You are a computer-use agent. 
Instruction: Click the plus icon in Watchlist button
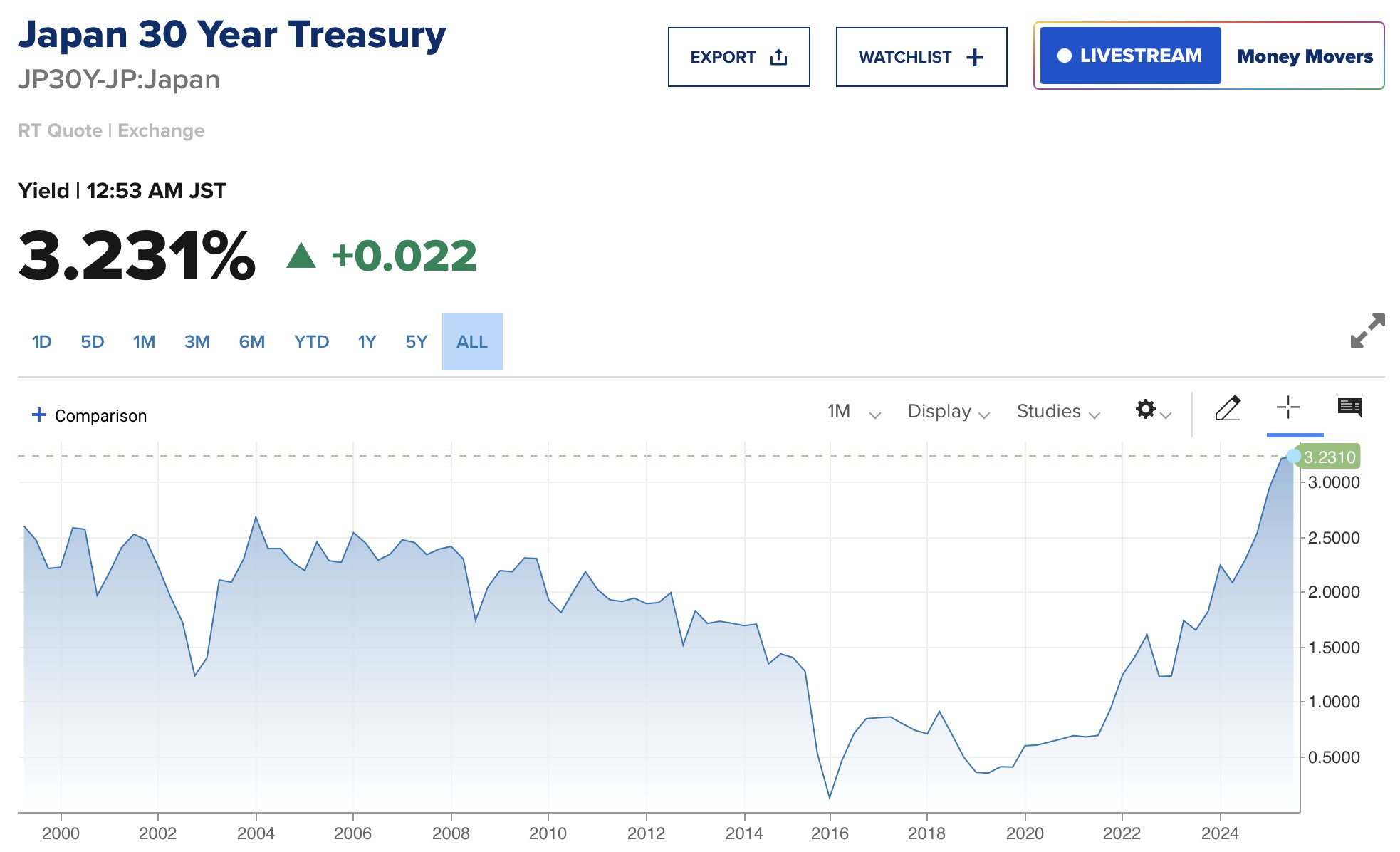pyautogui.click(x=975, y=57)
